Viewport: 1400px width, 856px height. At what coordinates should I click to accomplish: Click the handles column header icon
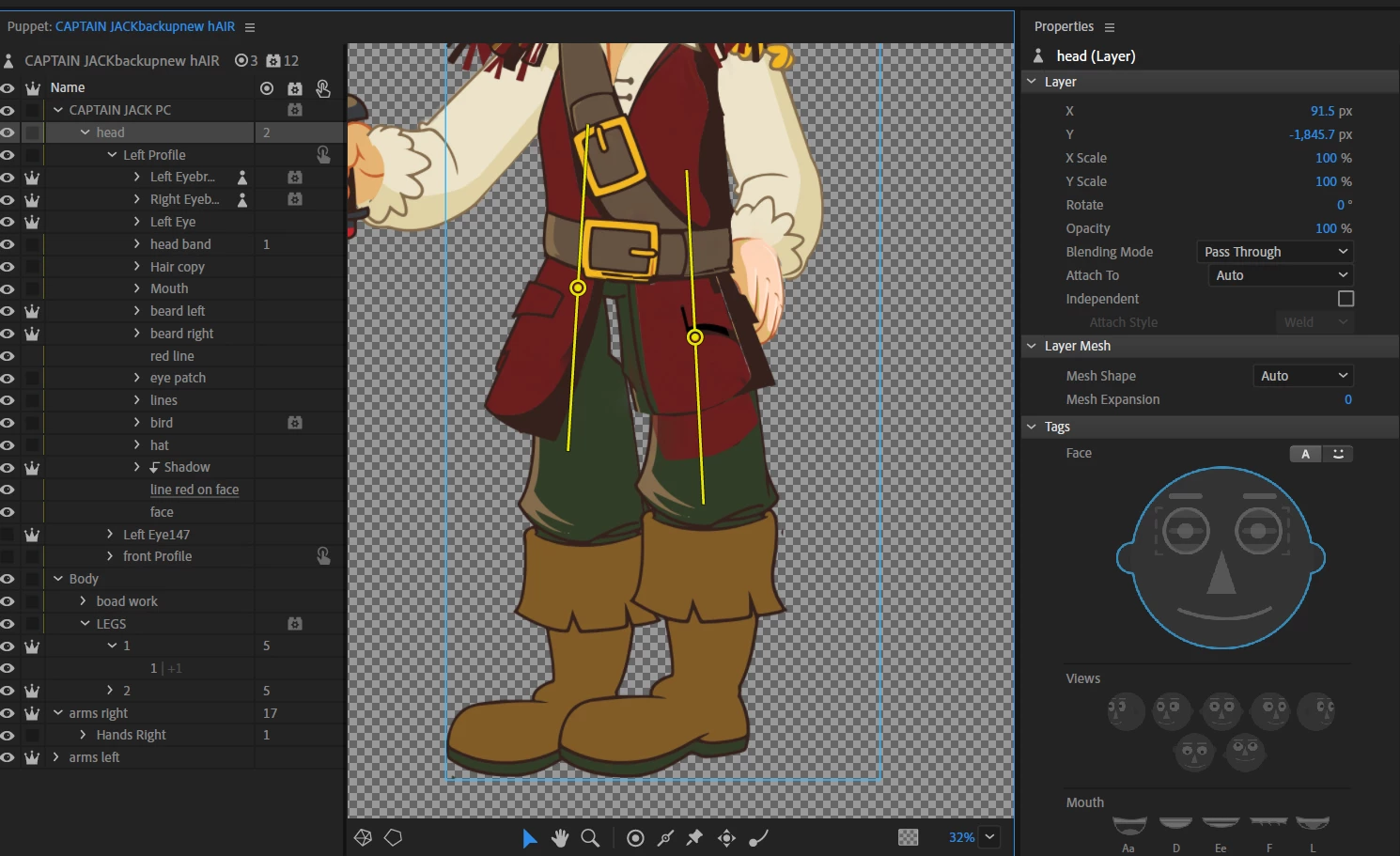point(267,87)
